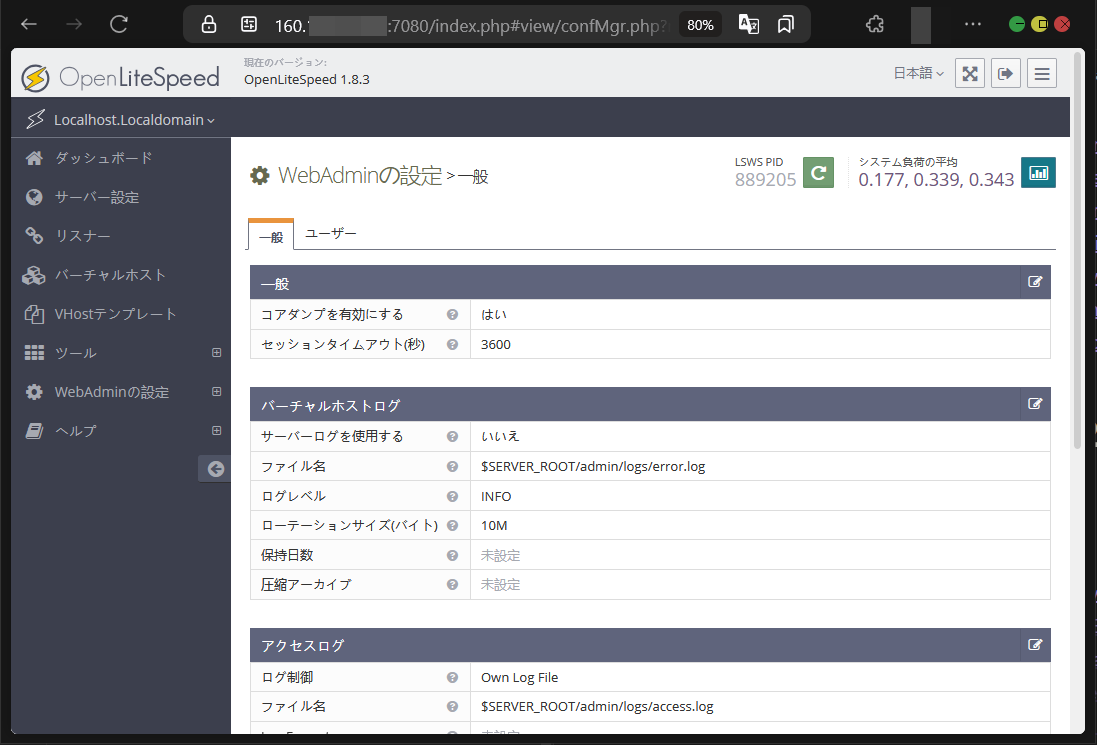Show help for 保持日数
The height and width of the screenshot is (745, 1097).
click(453, 555)
